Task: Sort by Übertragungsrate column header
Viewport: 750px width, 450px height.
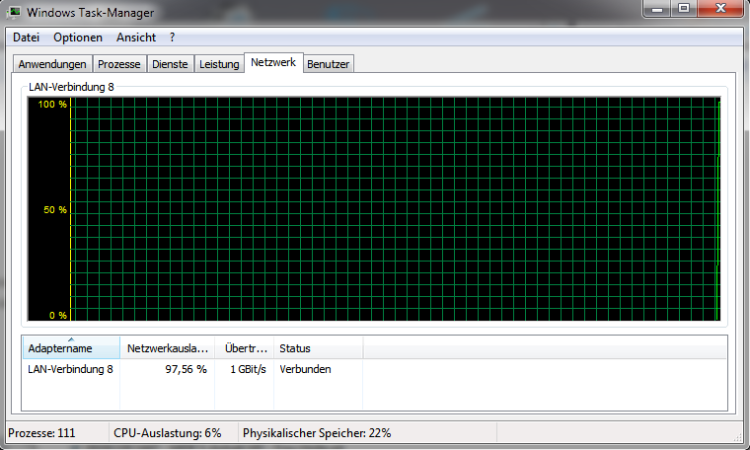Action: pos(243,349)
